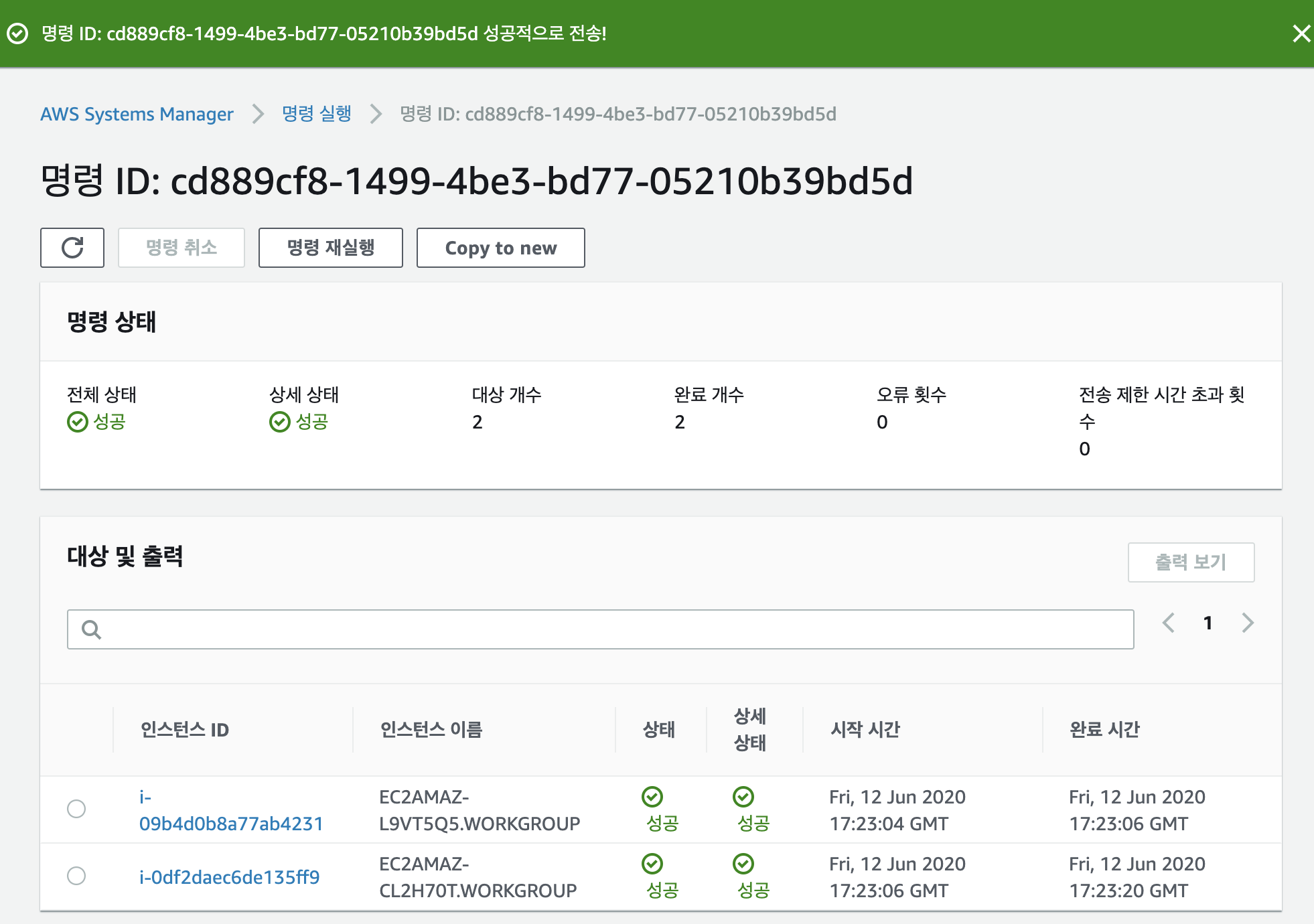Image resolution: width=1314 pixels, height=924 pixels.
Task: Open AWS Systems Manager breadcrumb
Action: coord(137,114)
